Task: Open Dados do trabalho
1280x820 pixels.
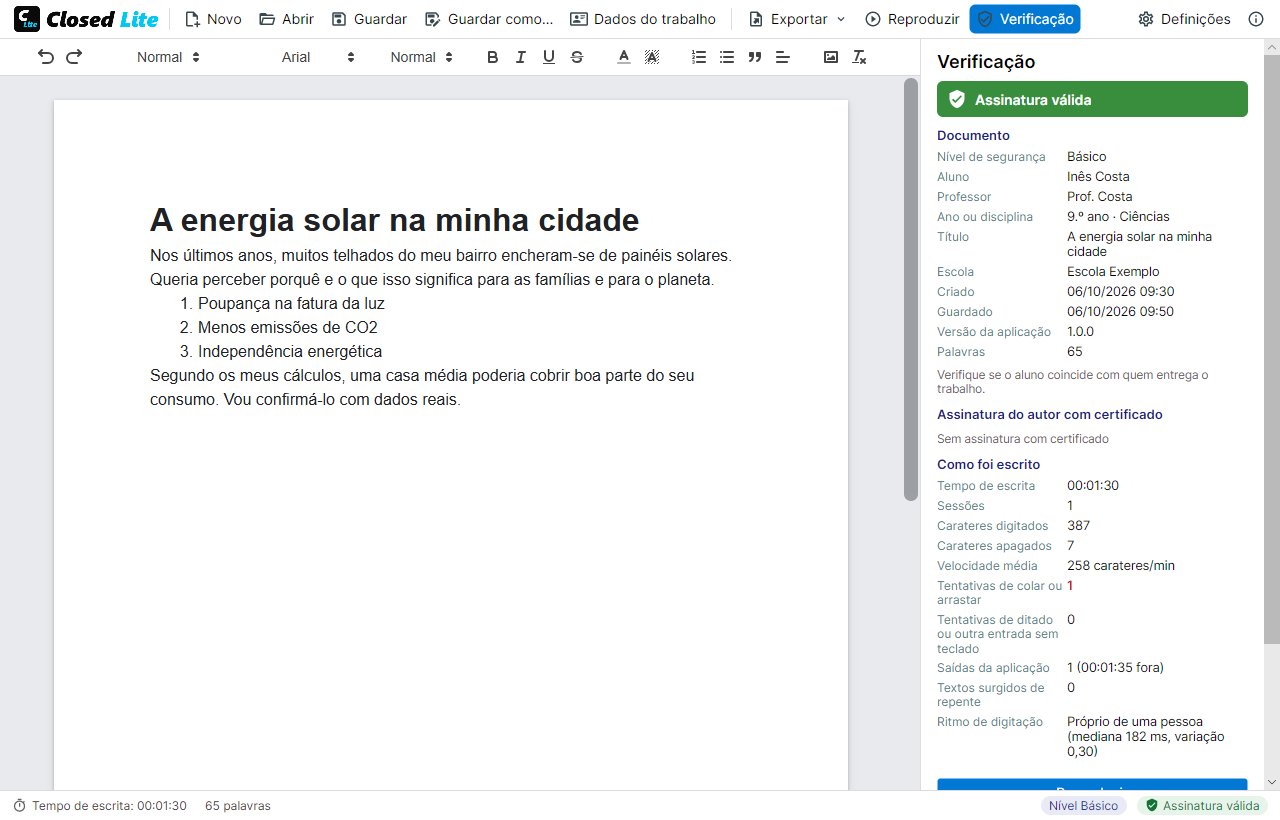Action: coord(643,19)
